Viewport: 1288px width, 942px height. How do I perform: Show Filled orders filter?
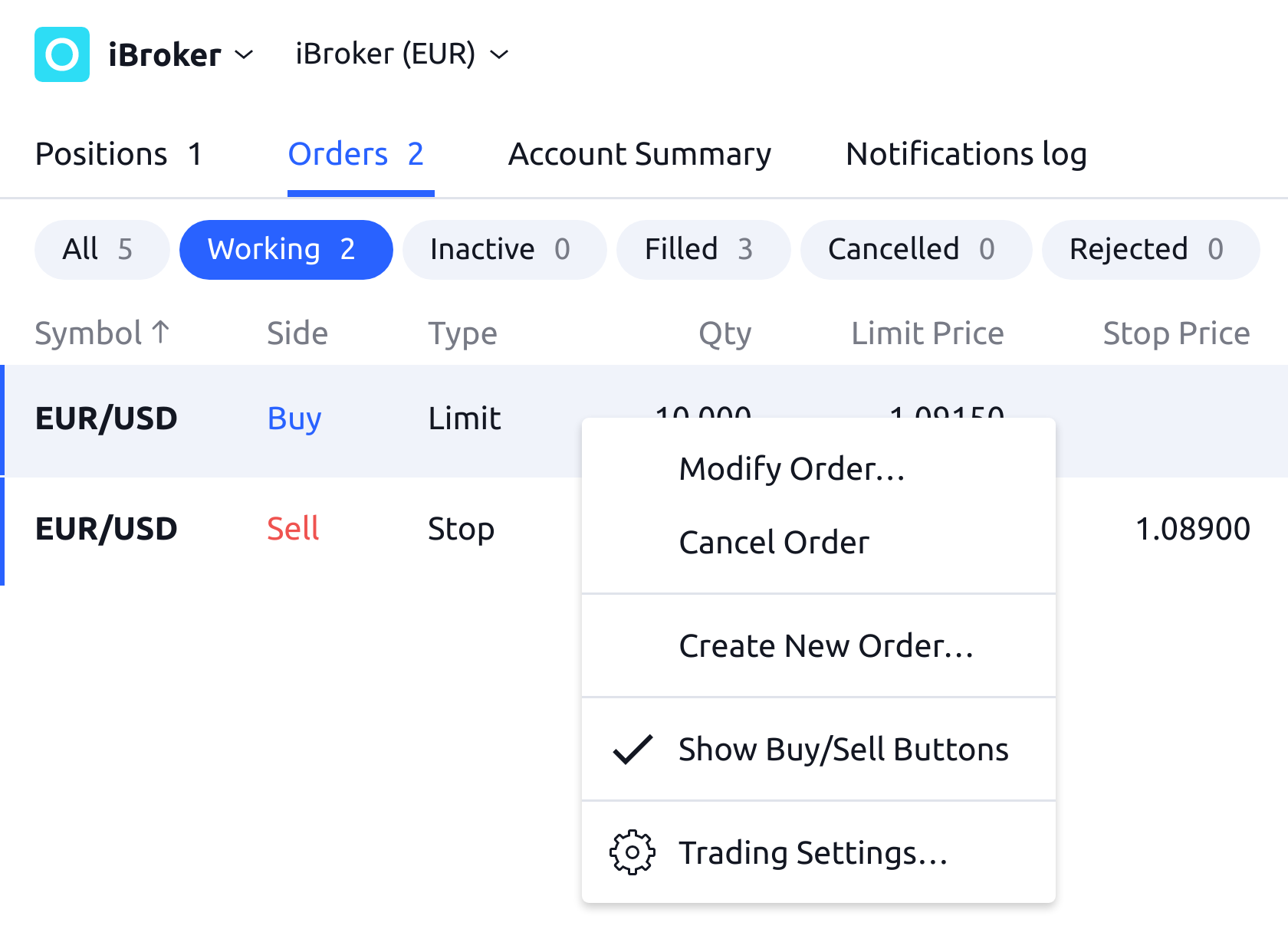(699, 249)
